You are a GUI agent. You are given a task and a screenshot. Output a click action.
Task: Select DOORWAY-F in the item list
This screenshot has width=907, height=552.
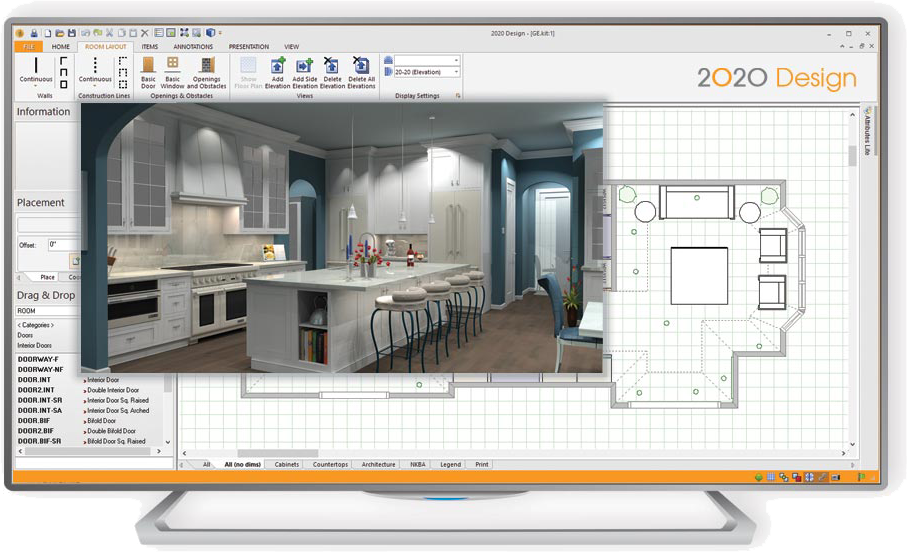point(38,359)
